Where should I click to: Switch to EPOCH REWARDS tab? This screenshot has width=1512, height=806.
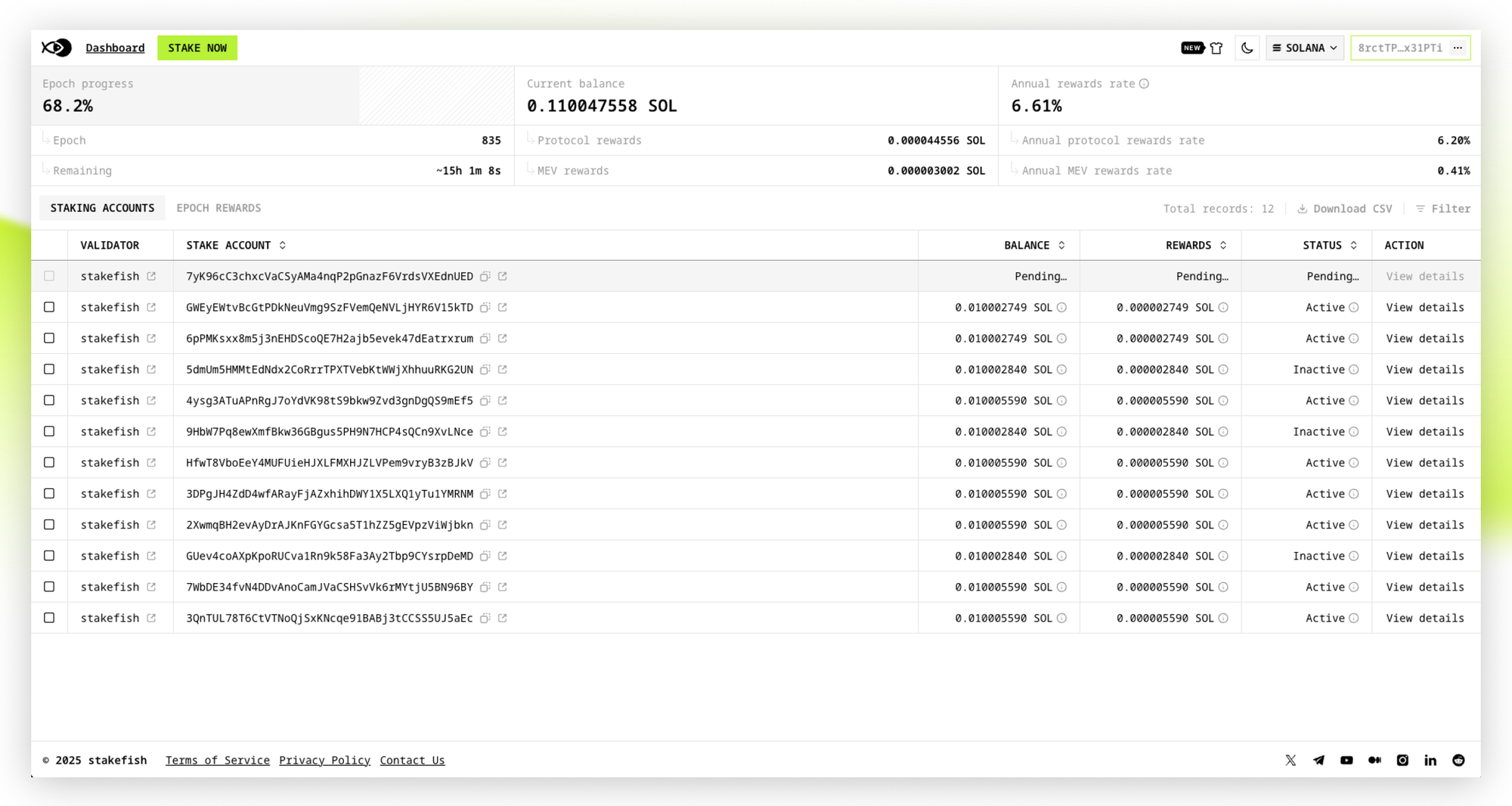218,208
